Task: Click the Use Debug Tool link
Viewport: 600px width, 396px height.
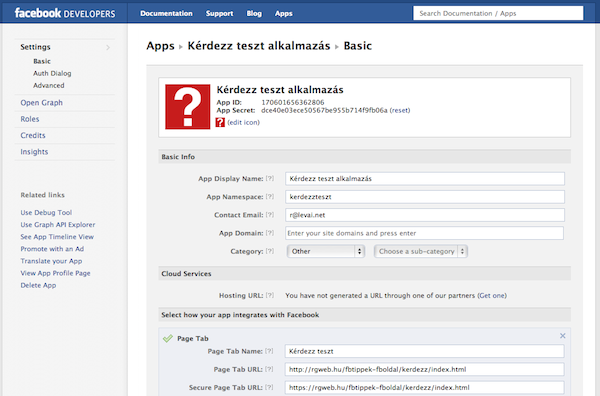Action: tap(46, 212)
